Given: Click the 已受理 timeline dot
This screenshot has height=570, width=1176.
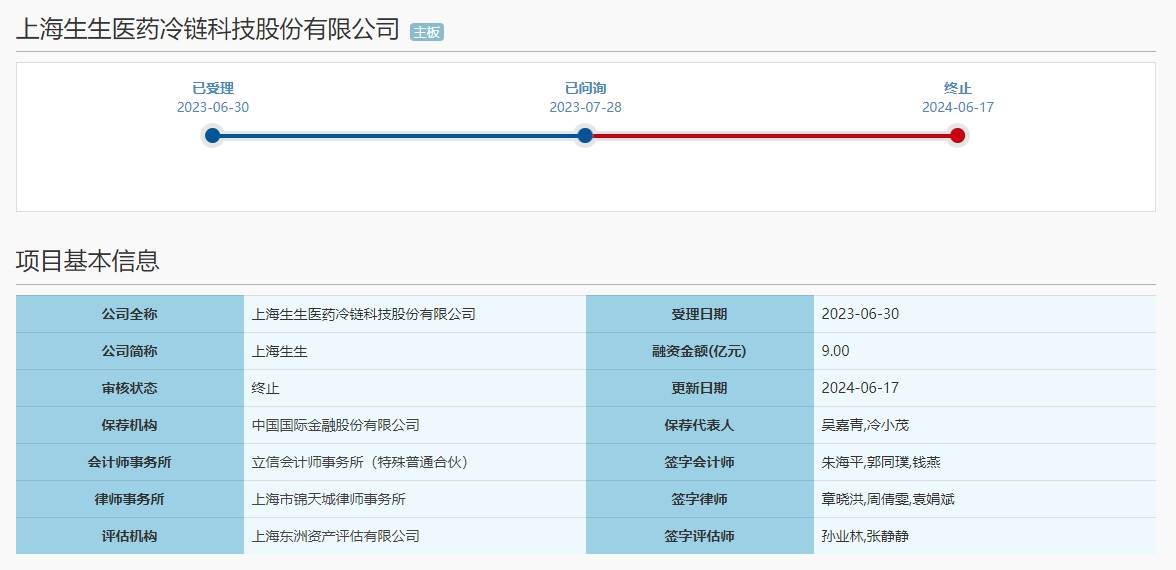Looking at the screenshot, I should tap(212, 135).
